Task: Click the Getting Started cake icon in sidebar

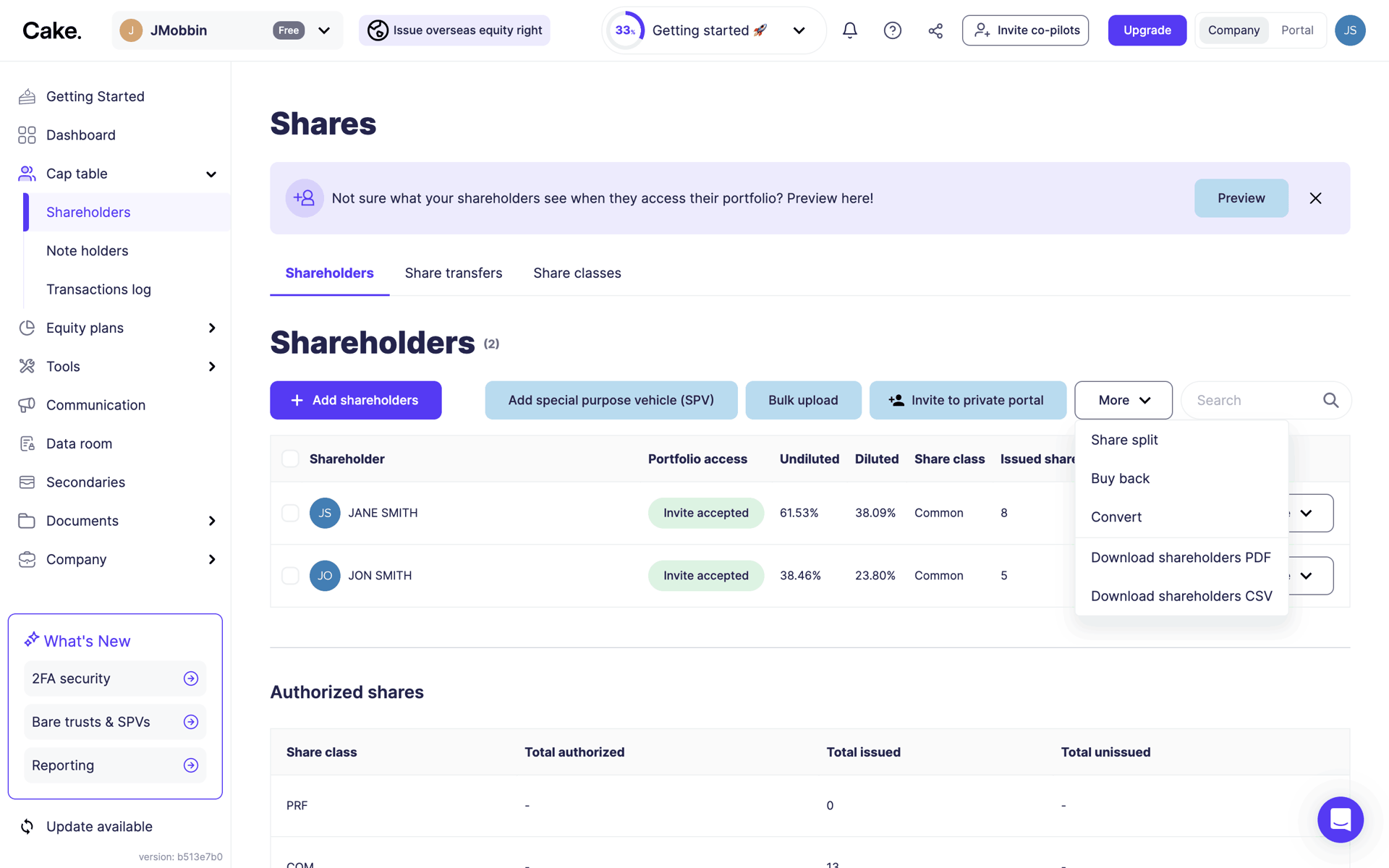Action: pos(27,96)
